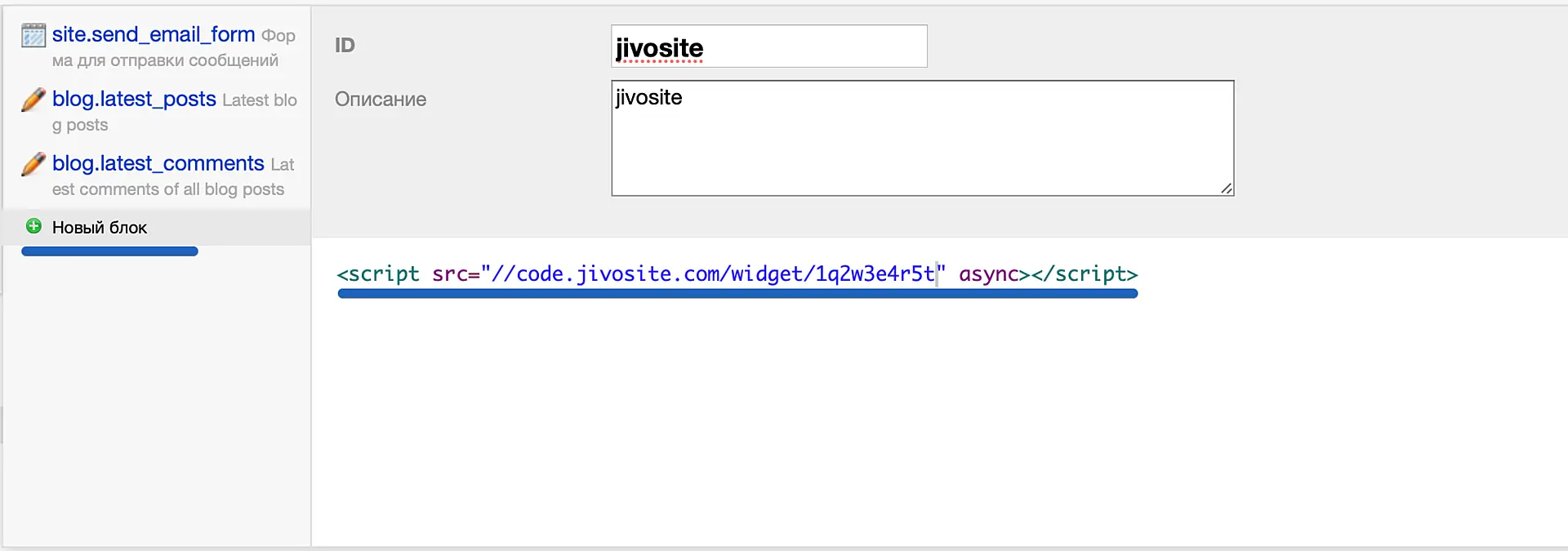Open the blog.latest_comments block

point(158,163)
